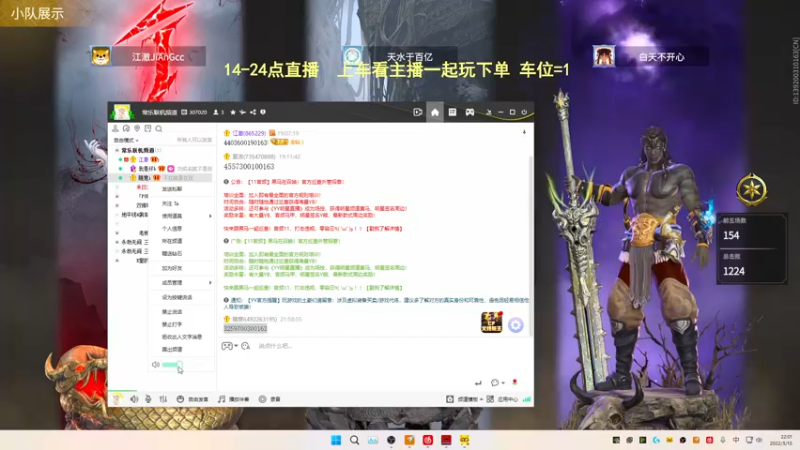Select user 江澈 in the channel tree
This screenshot has width=800, height=450.
click(143, 160)
